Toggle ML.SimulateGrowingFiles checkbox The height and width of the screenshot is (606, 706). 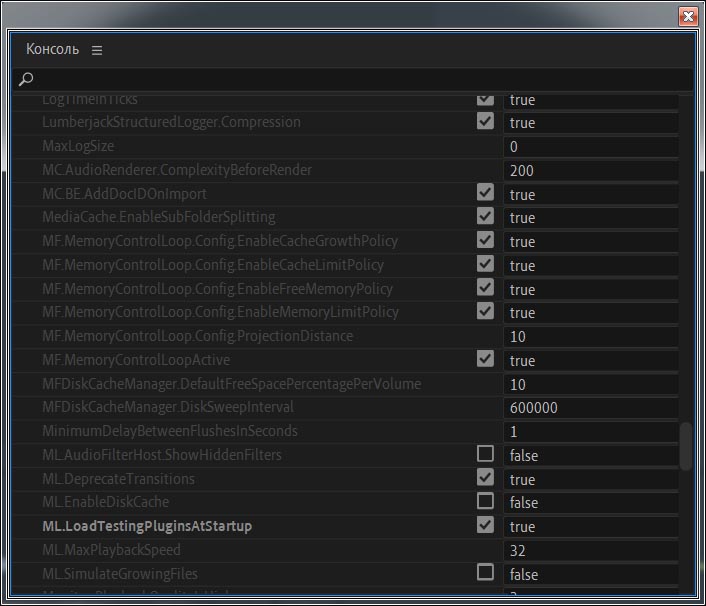485,573
